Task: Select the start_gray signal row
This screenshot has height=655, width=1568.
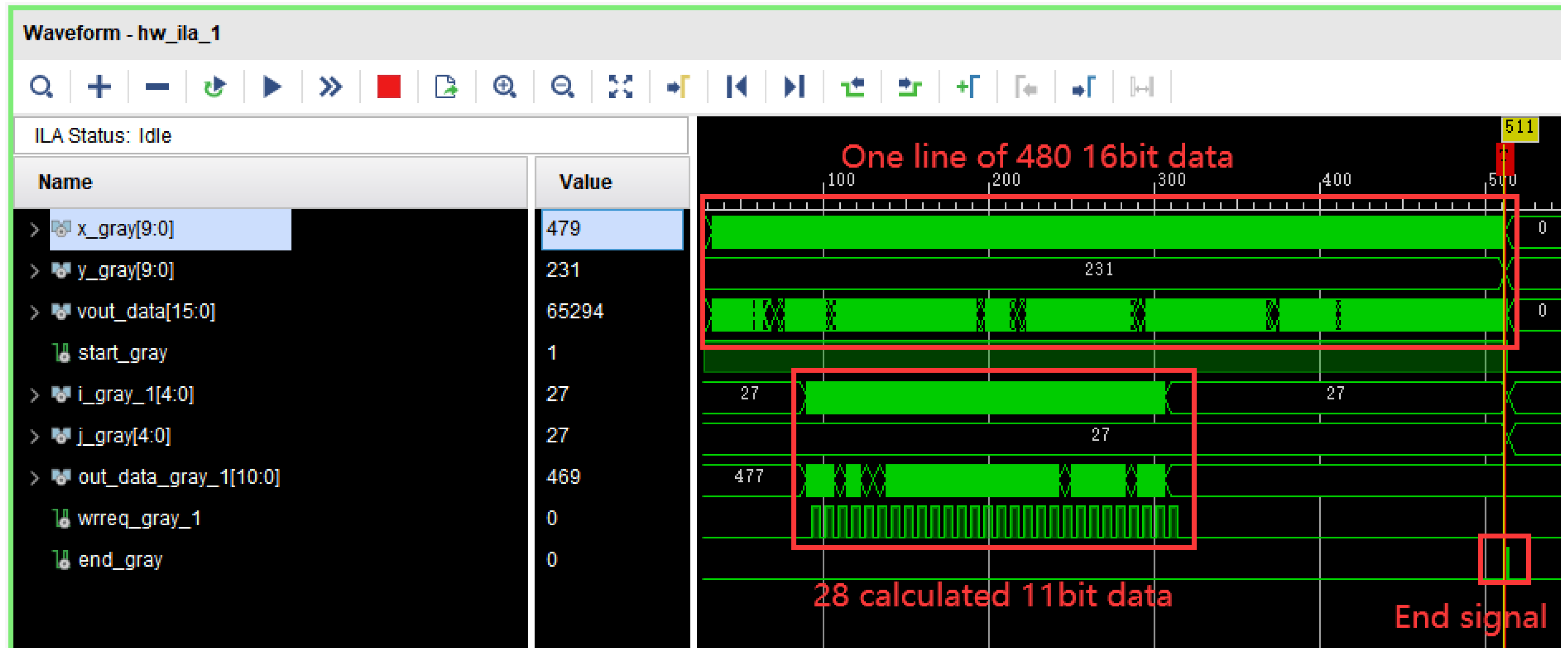Action: [x=122, y=353]
